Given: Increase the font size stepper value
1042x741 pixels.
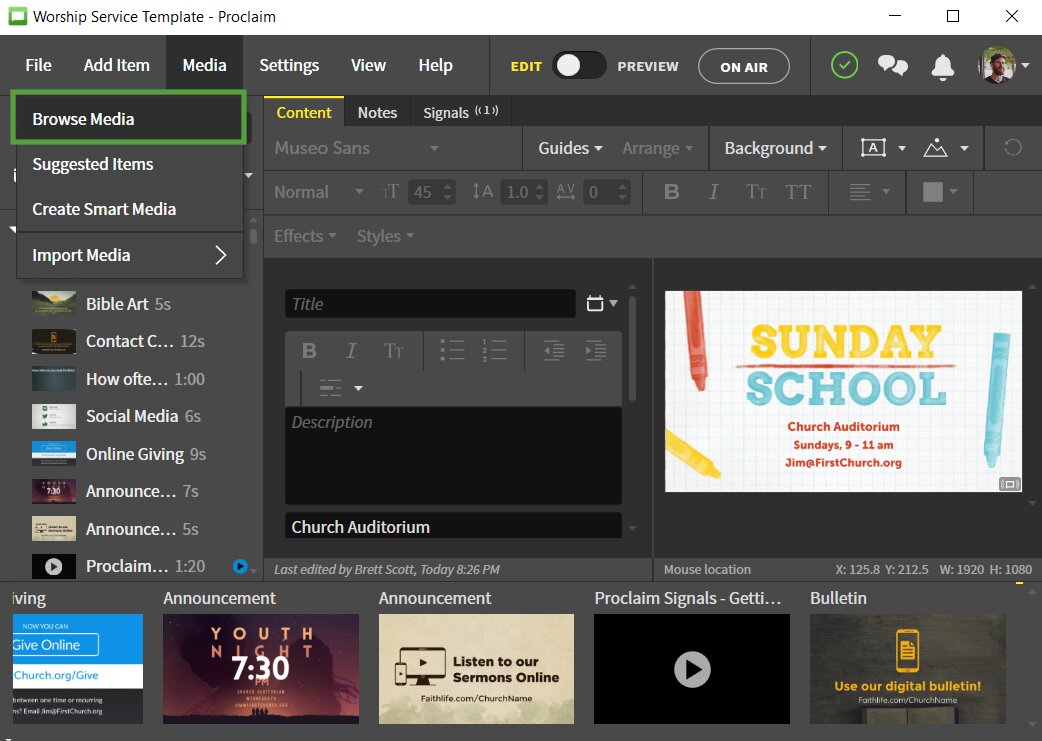Looking at the screenshot, I should coord(448,187).
